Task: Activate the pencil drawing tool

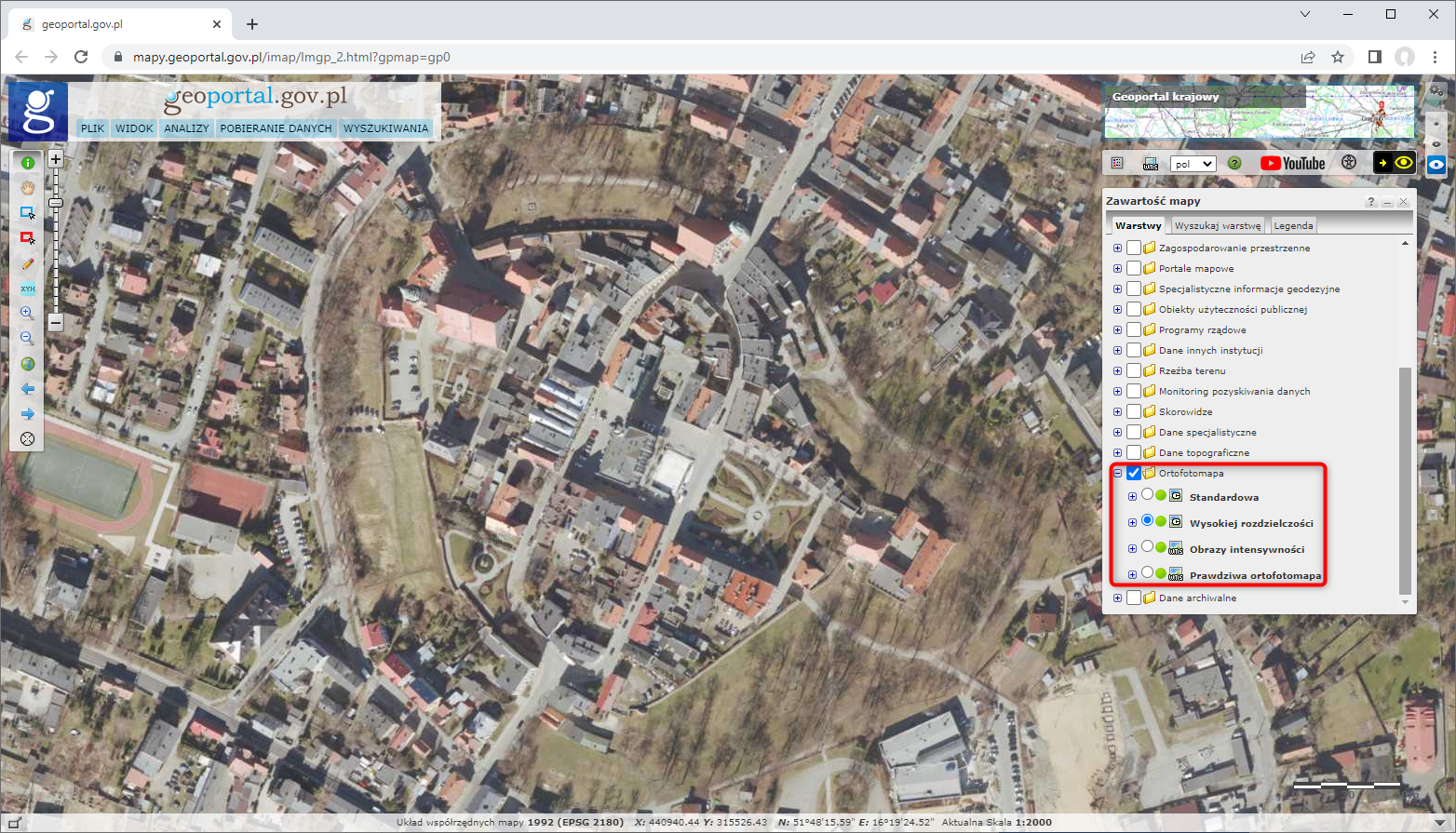Action: click(27, 264)
